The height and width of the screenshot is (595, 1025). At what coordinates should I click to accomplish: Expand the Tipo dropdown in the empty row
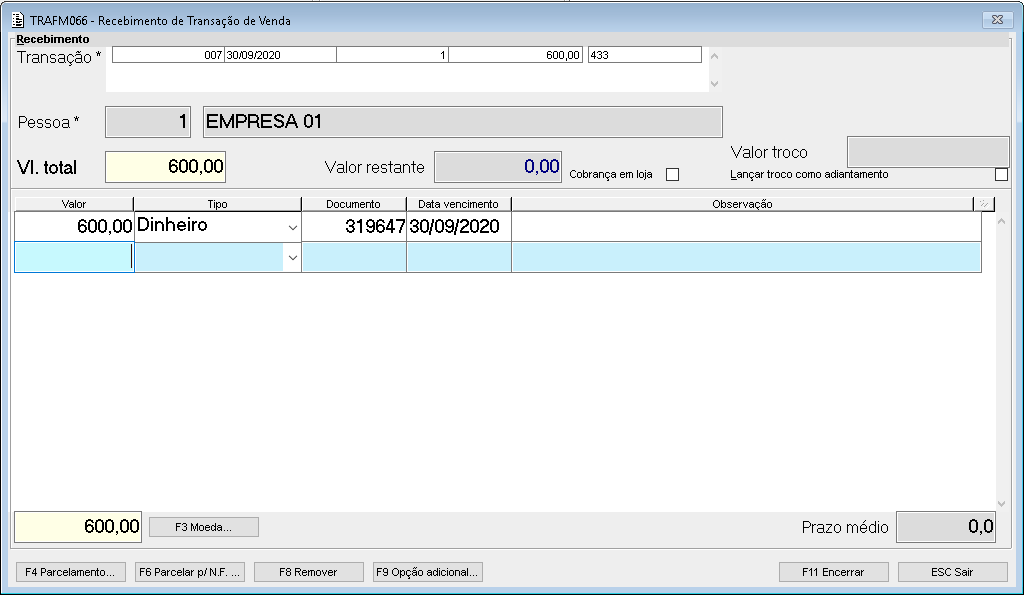[292, 258]
